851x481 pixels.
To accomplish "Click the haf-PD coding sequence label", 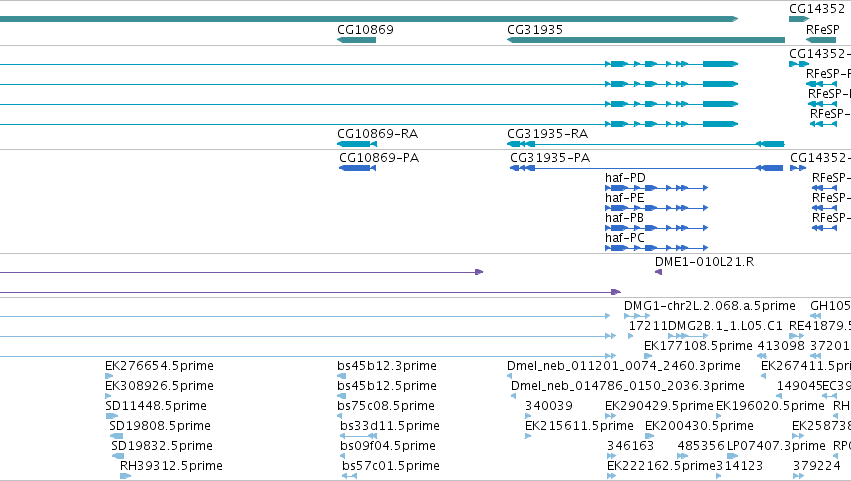I will point(625,178).
